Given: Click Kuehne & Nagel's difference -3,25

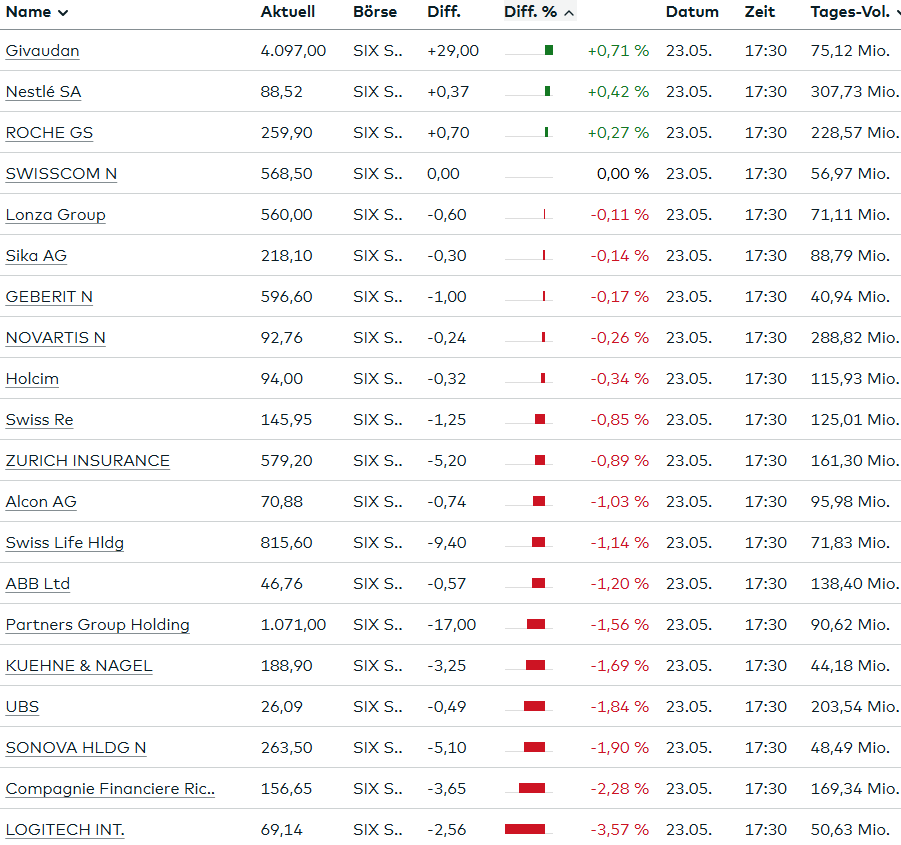Looking at the screenshot, I should coord(447,666).
